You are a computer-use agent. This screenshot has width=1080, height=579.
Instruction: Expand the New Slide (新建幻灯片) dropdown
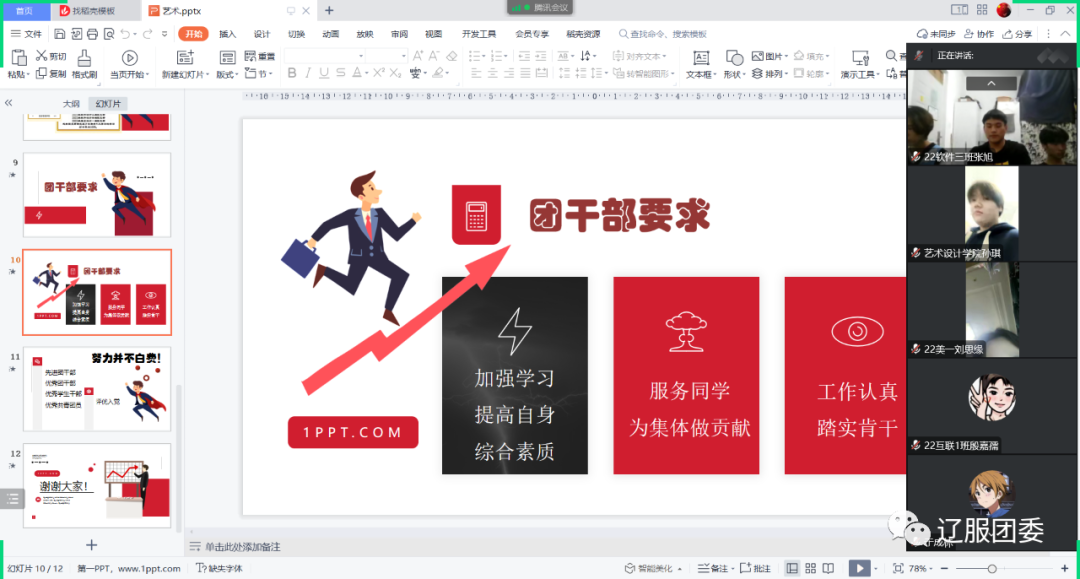tap(186, 74)
